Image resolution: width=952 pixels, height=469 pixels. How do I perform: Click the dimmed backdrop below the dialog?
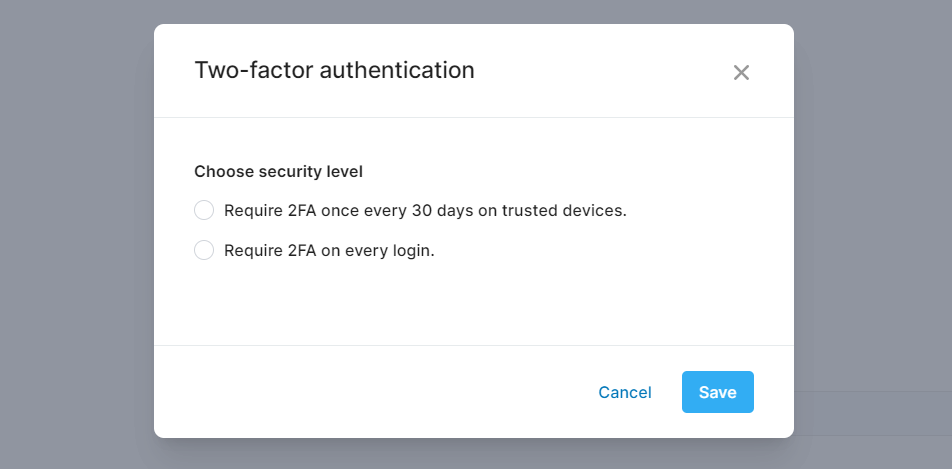pos(475,454)
